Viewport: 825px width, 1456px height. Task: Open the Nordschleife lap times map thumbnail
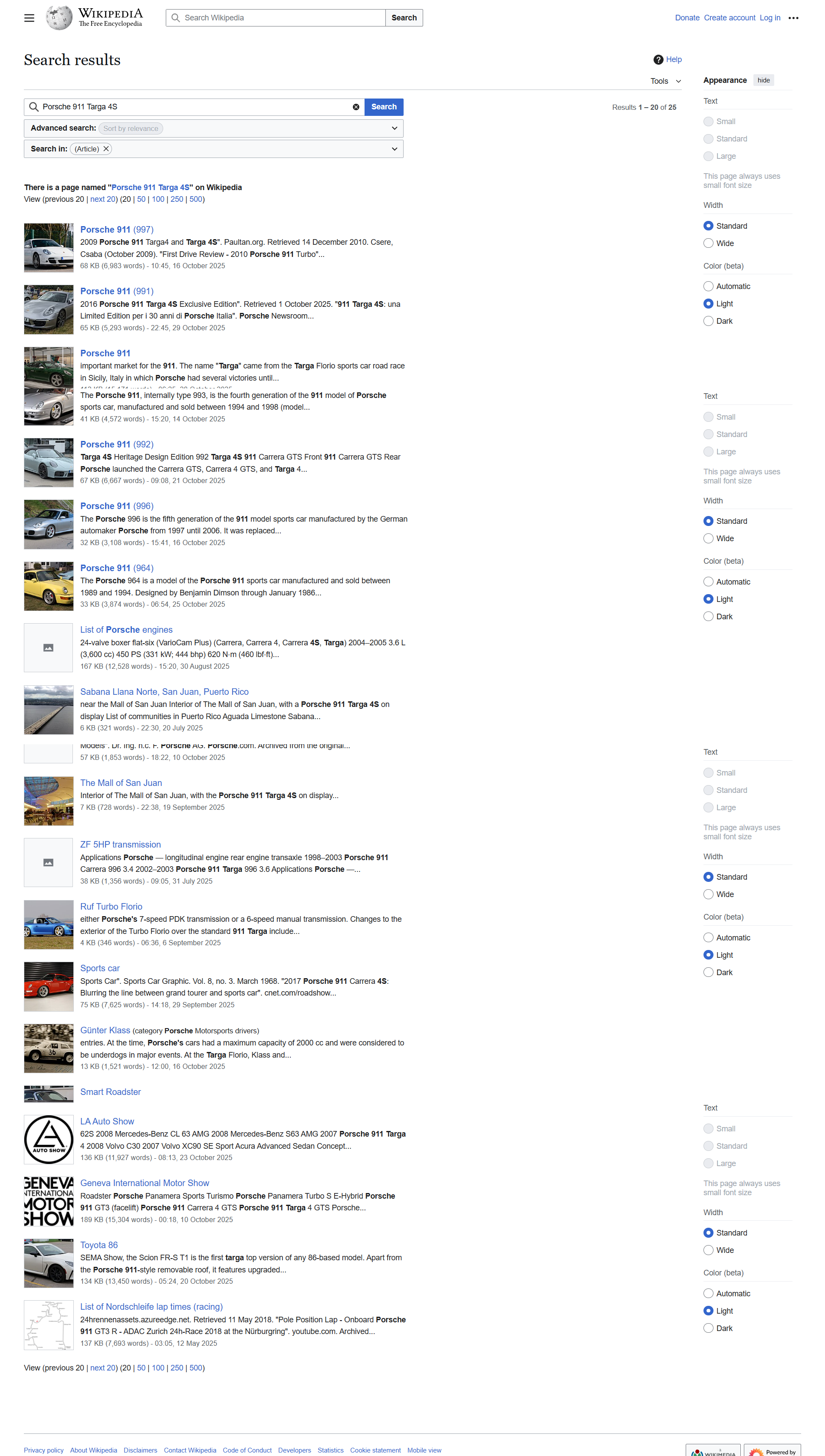point(49,1325)
